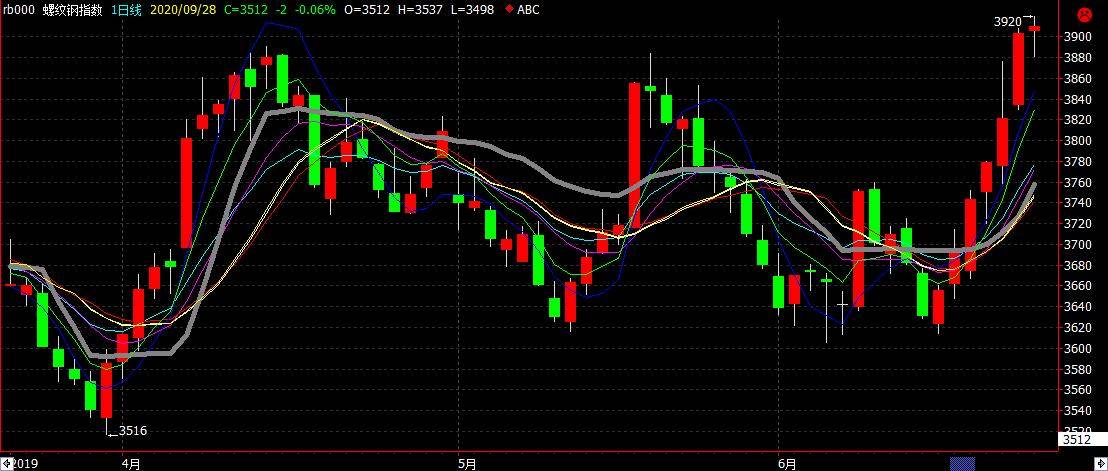Click the lowest candle above the 3516 label

pos(107,390)
